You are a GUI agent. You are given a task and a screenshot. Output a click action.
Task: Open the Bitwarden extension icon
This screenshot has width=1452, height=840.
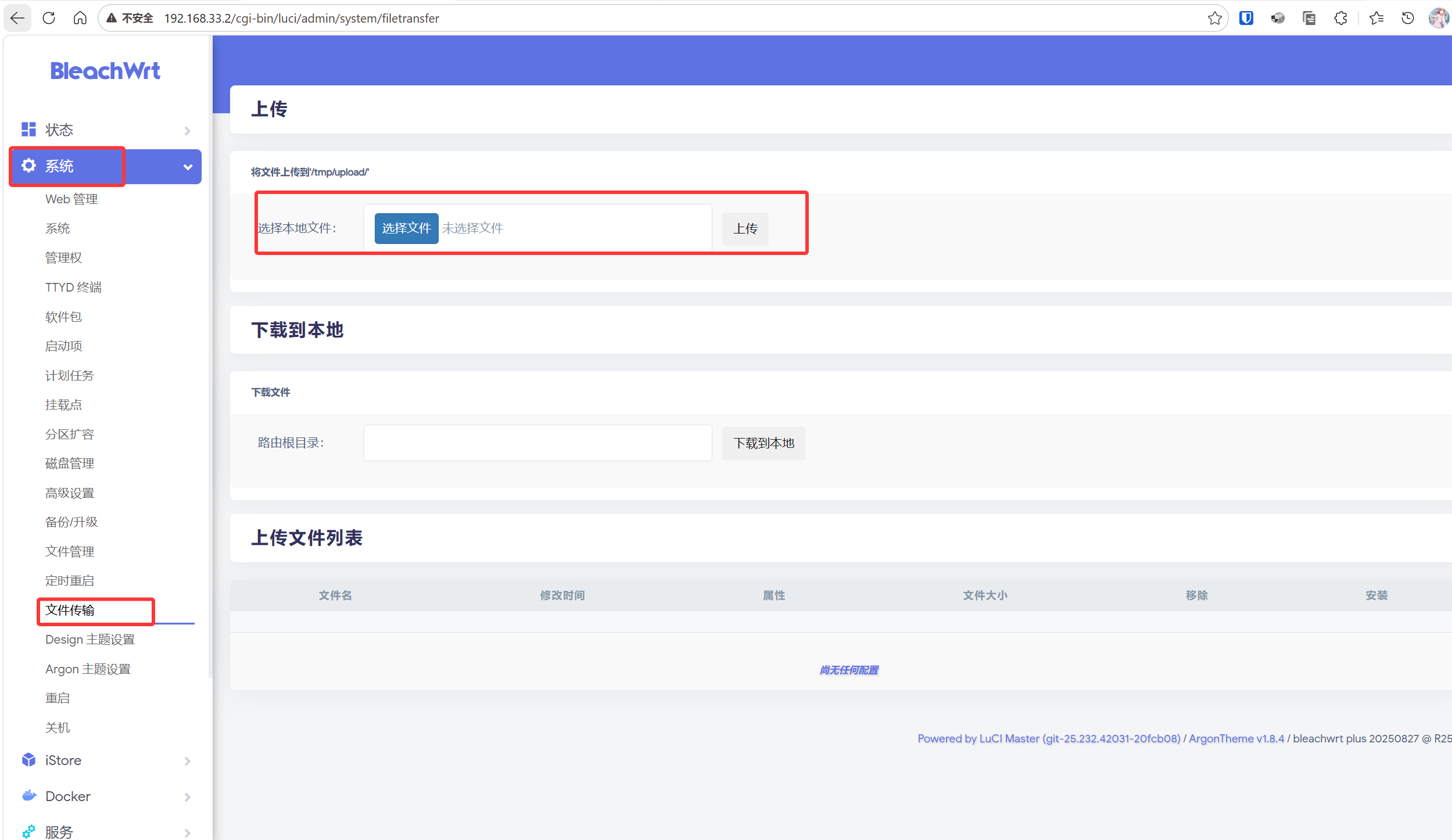[1246, 18]
